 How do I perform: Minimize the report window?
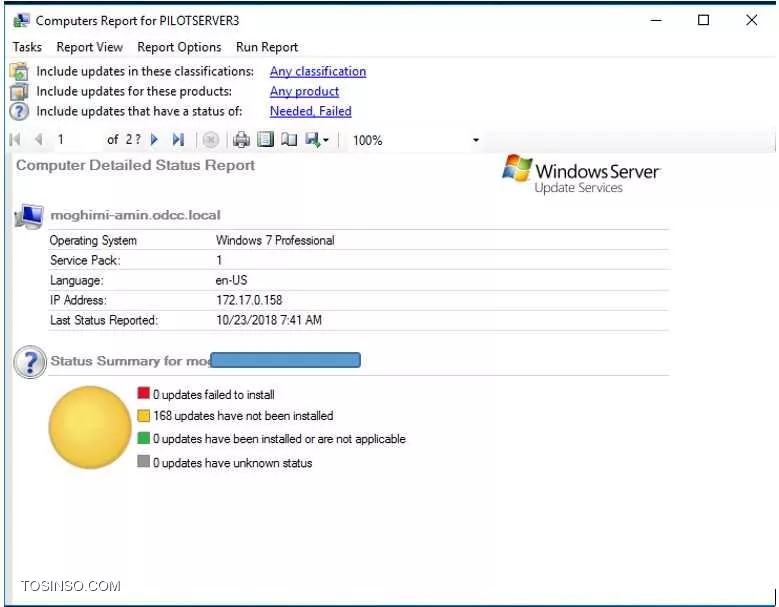[656, 20]
